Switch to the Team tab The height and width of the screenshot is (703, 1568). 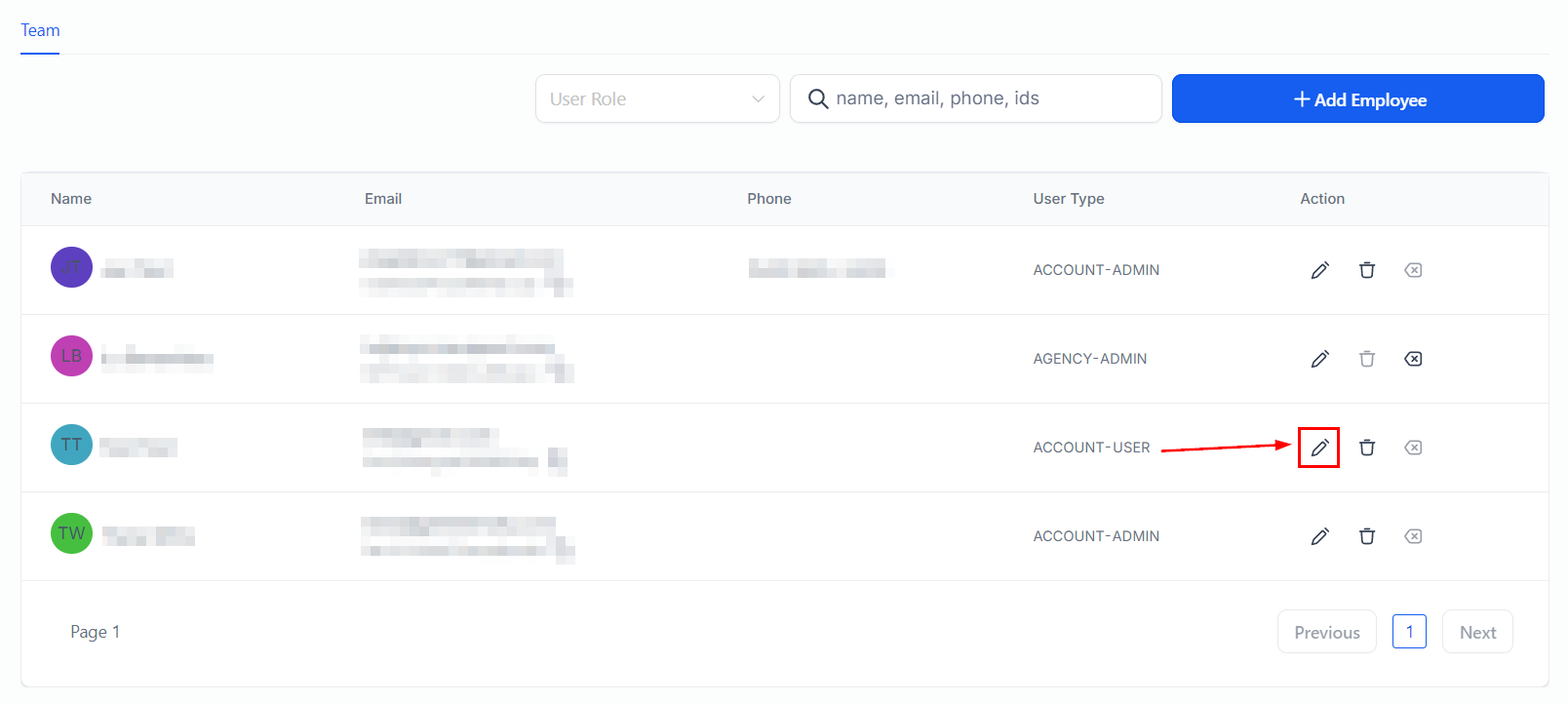pos(40,30)
